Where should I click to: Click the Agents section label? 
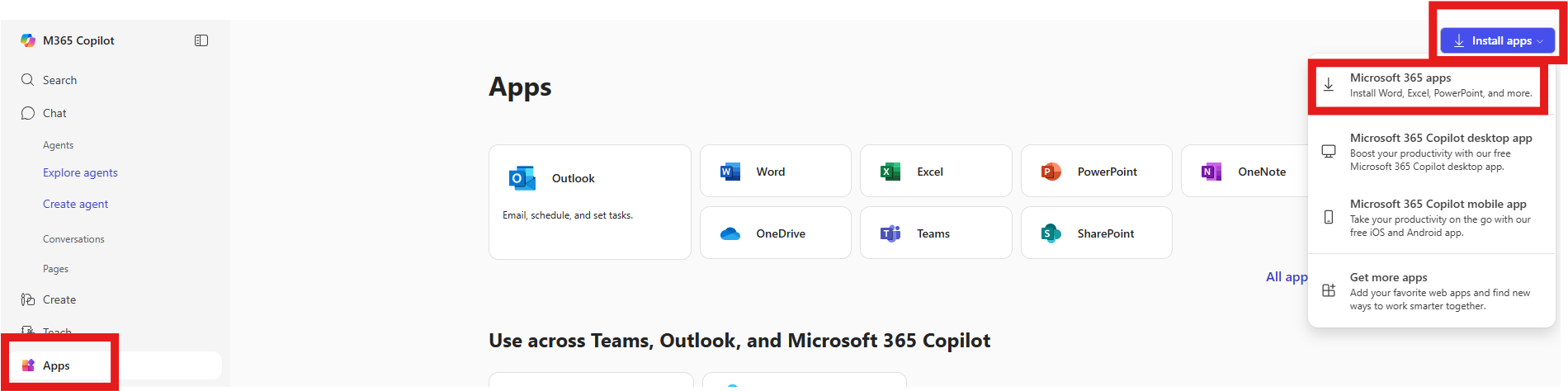point(58,145)
